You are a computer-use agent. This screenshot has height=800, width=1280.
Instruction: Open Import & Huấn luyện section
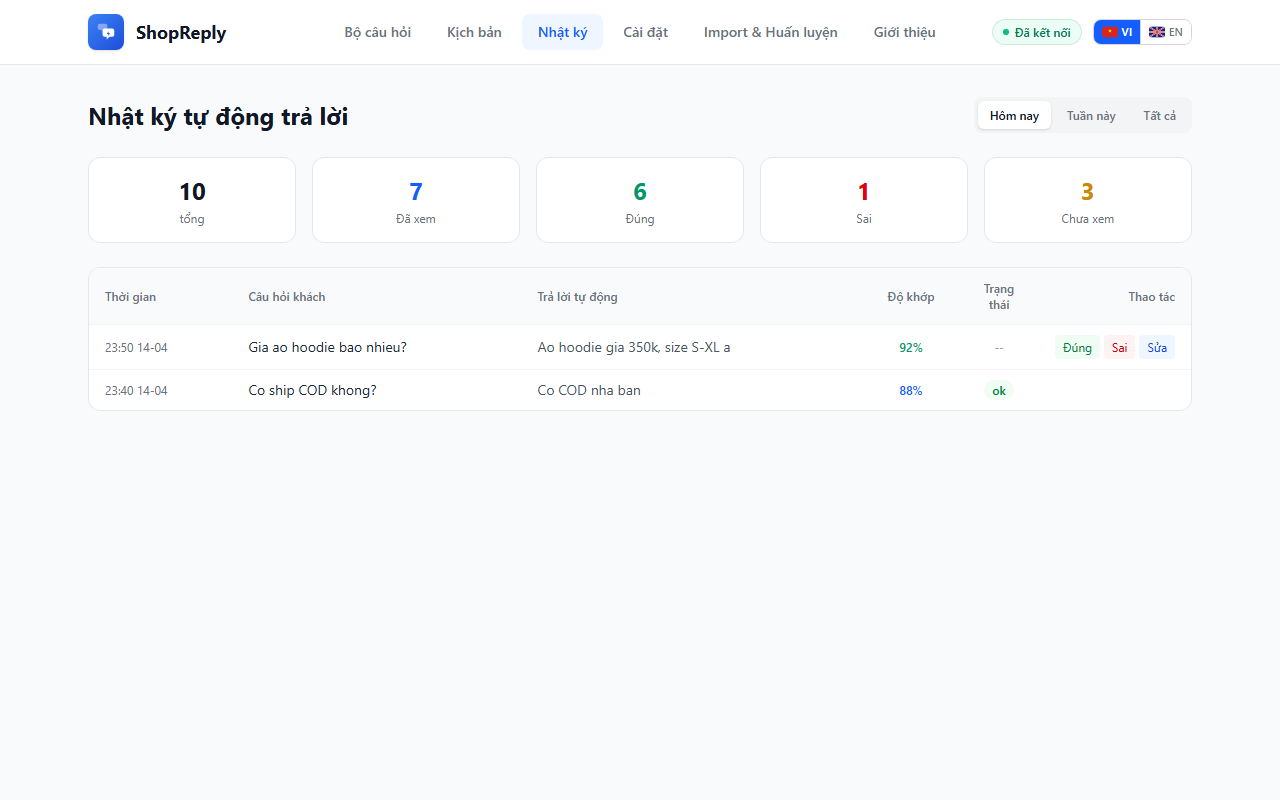click(770, 32)
